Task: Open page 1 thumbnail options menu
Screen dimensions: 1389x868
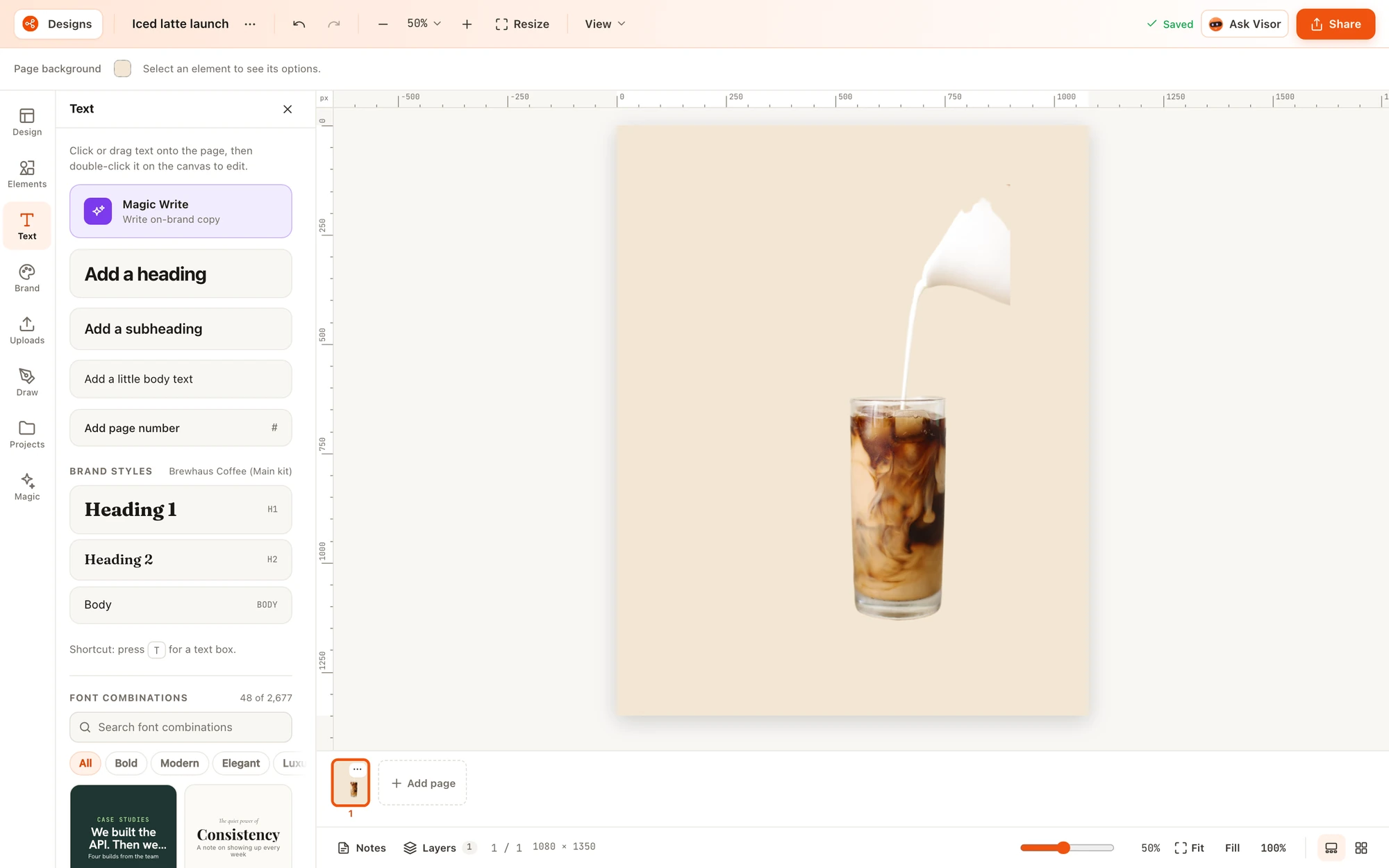Action: pyautogui.click(x=357, y=769)
